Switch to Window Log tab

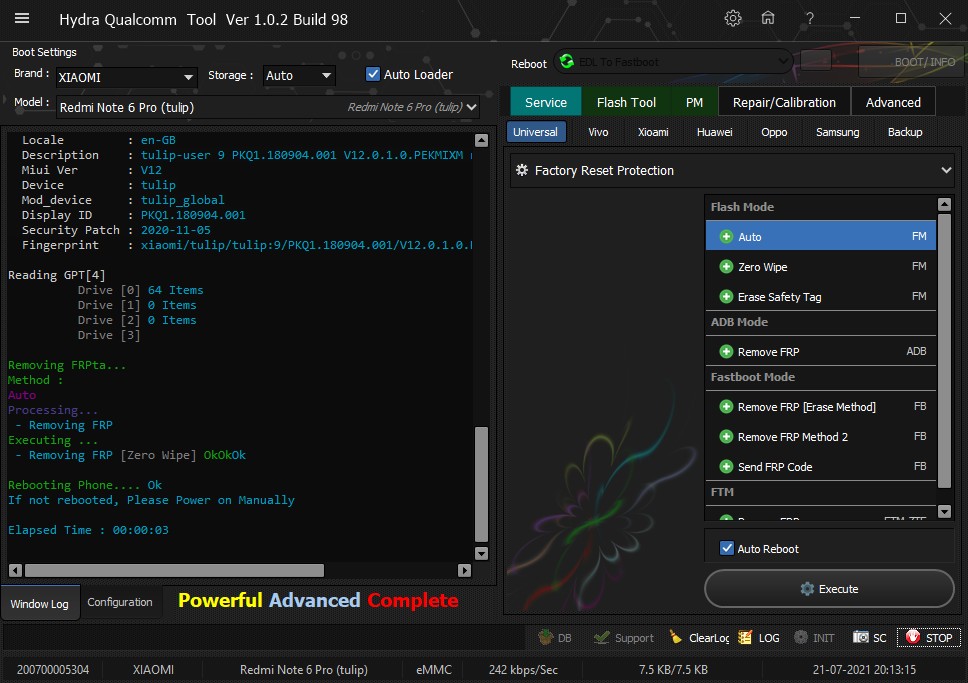40,603
